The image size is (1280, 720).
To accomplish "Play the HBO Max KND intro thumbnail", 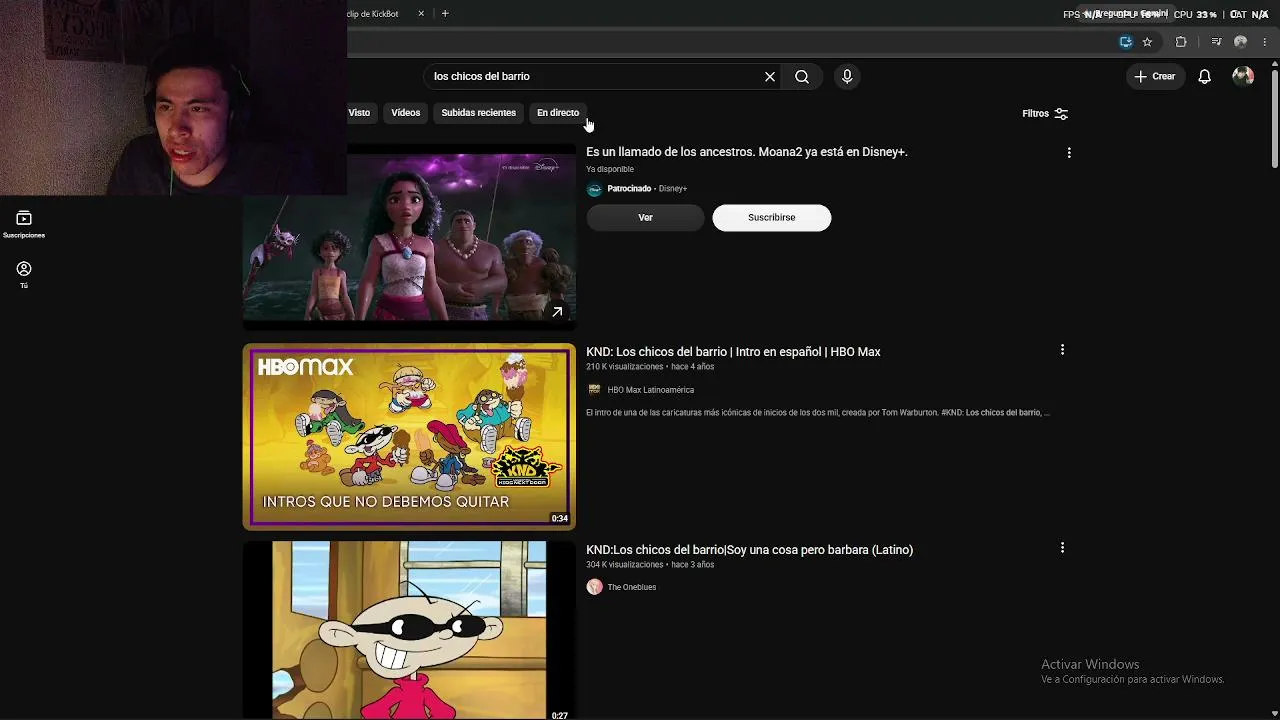I will [409, 437].
